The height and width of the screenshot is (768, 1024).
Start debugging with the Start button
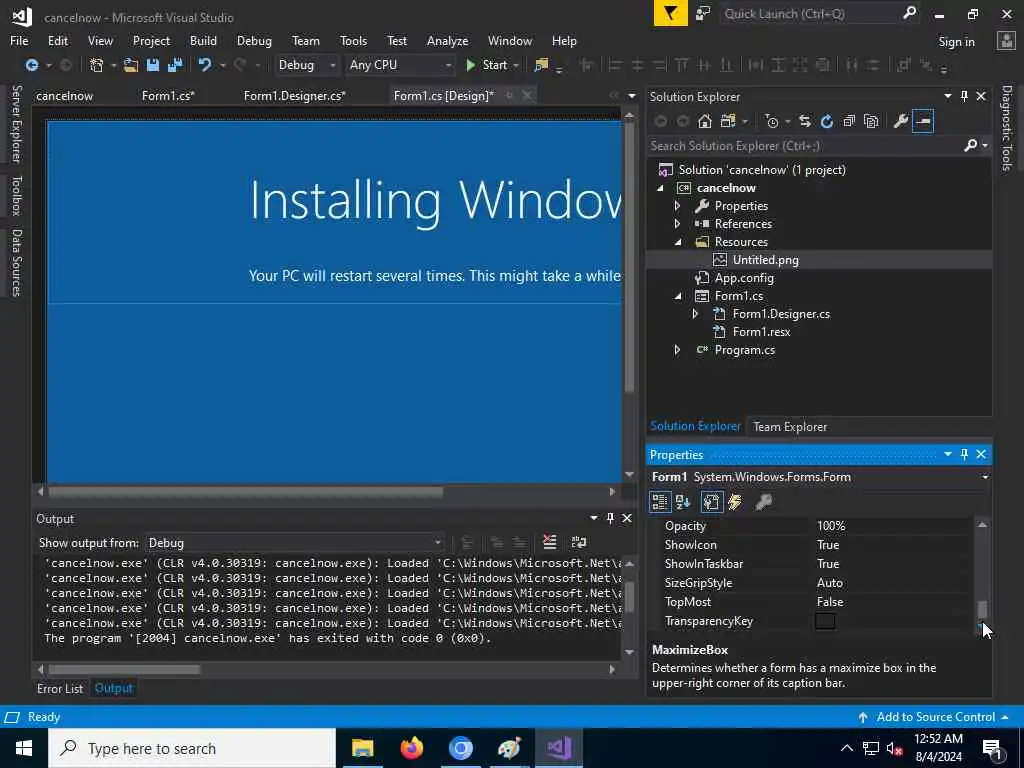click(487, 65)
